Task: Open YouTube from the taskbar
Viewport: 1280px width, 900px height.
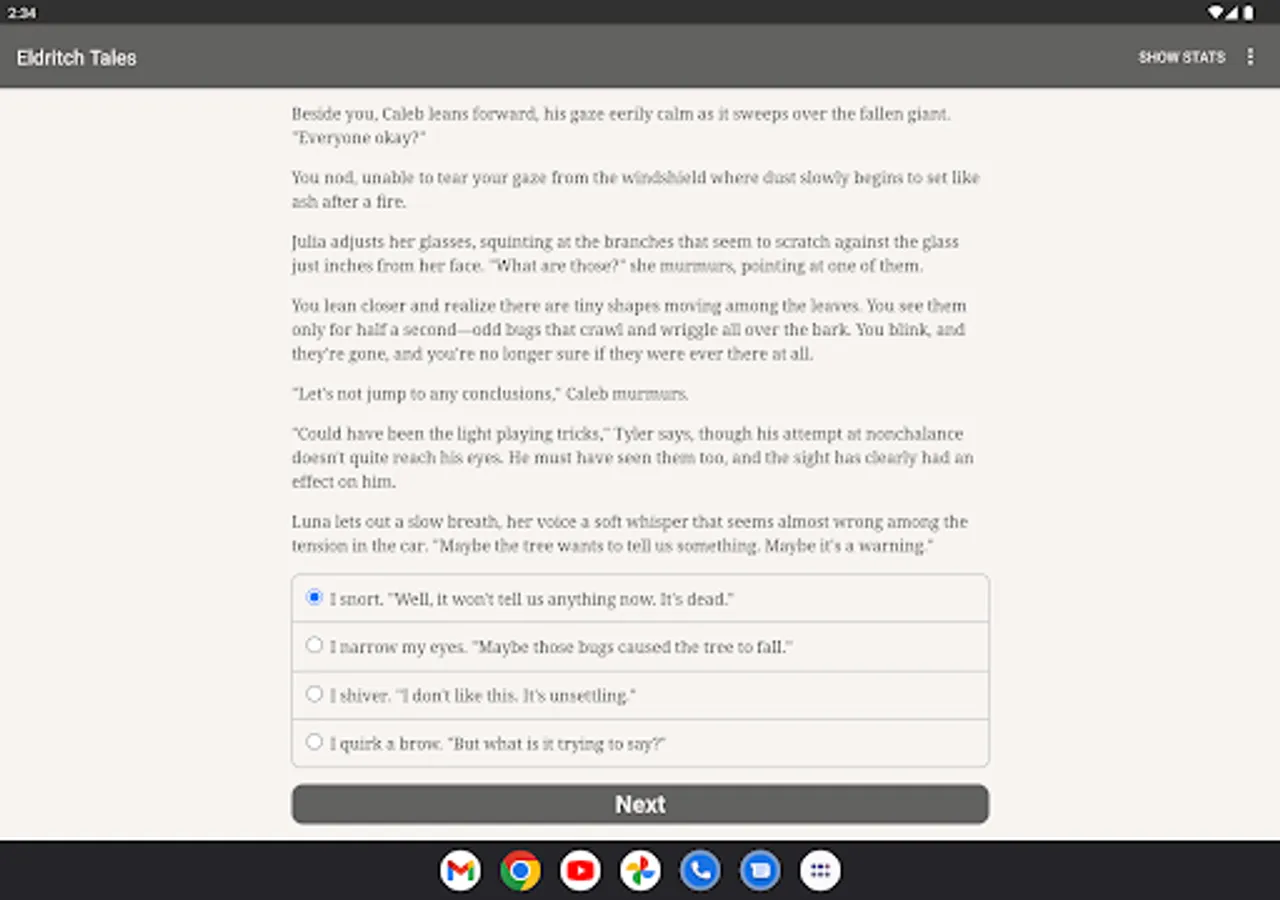Action: click(580, 870)
